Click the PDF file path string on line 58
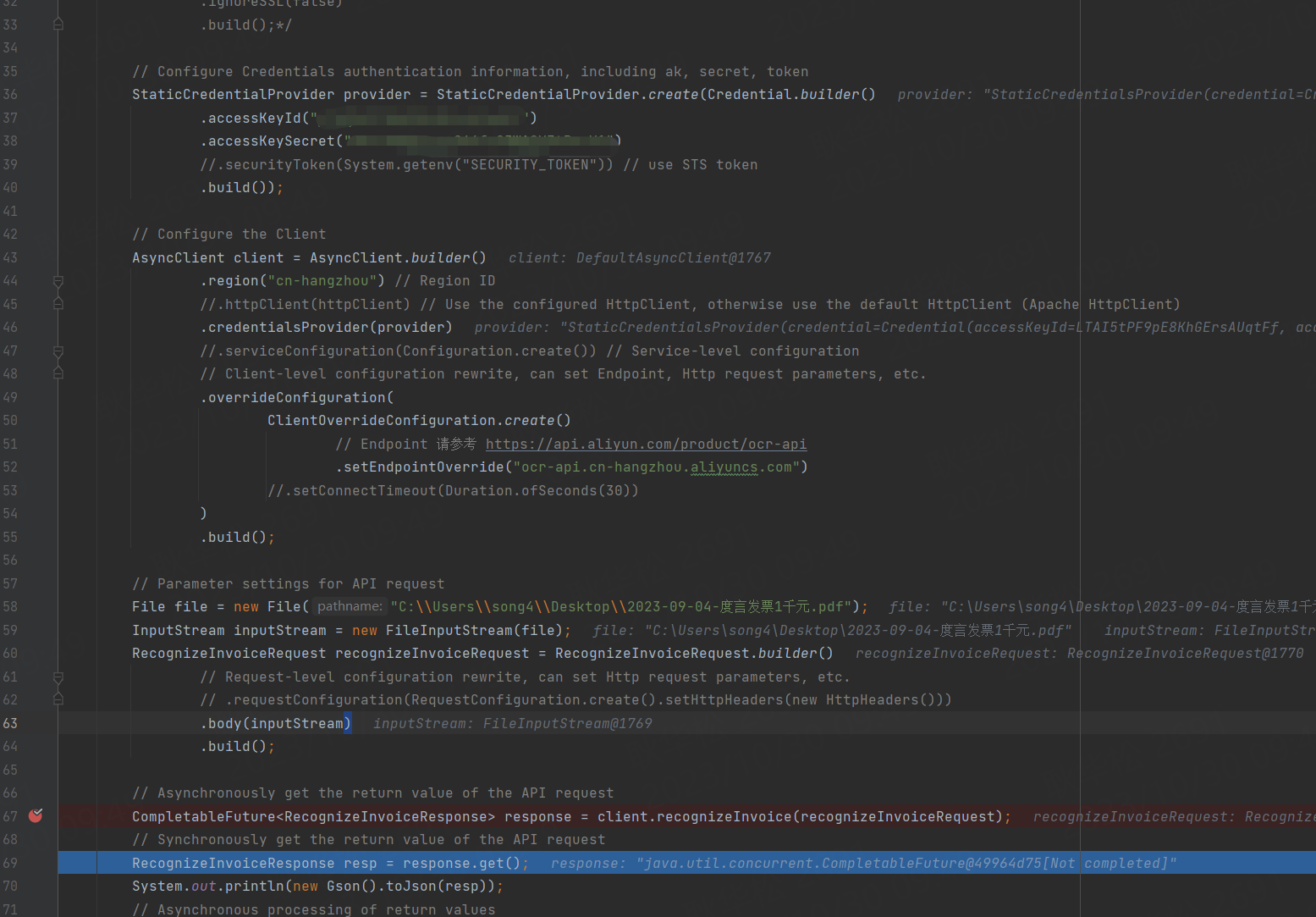 [621, 606]
